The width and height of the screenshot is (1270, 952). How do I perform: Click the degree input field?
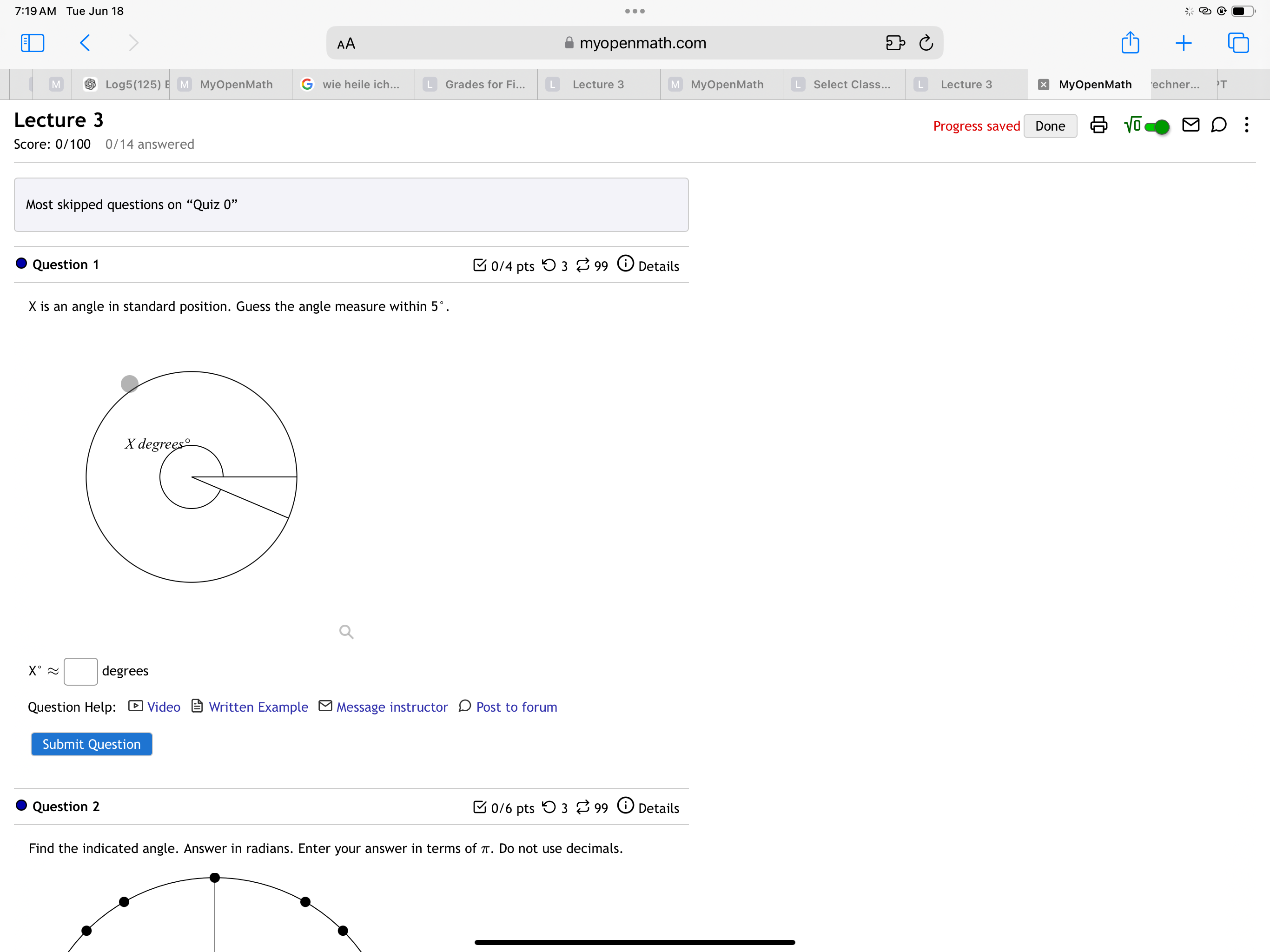coord(79,670)
